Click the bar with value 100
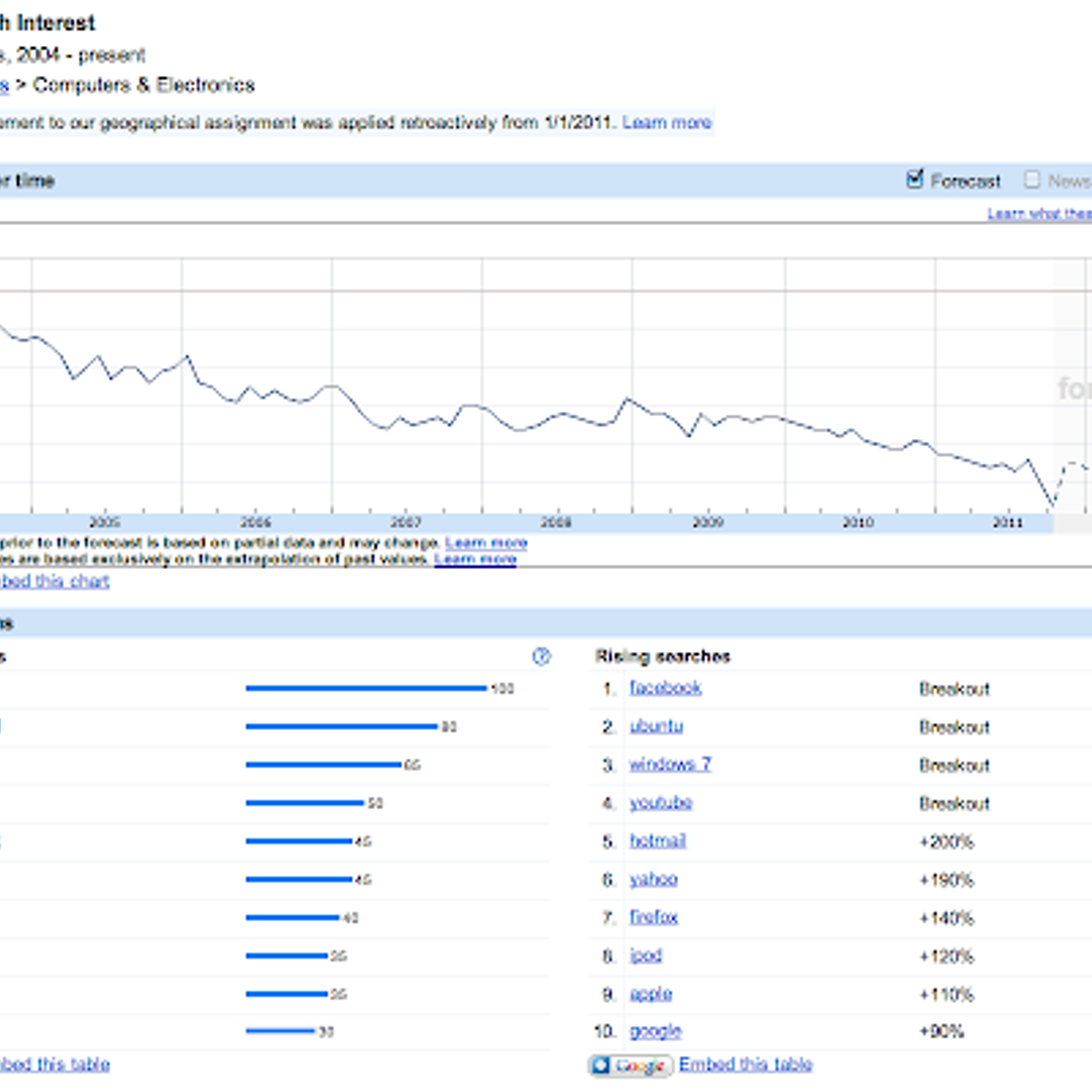 click(x=367, y=689)
